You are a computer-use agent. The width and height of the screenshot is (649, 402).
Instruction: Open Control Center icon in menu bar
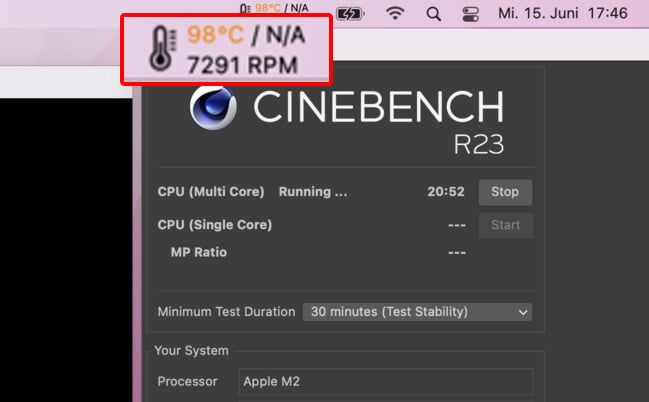pos(471,14)
